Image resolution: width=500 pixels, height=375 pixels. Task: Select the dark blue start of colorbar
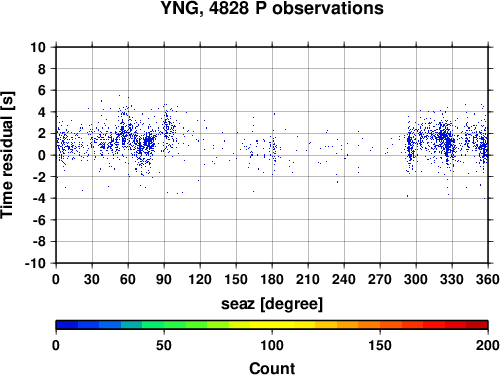tap(67, 325)
